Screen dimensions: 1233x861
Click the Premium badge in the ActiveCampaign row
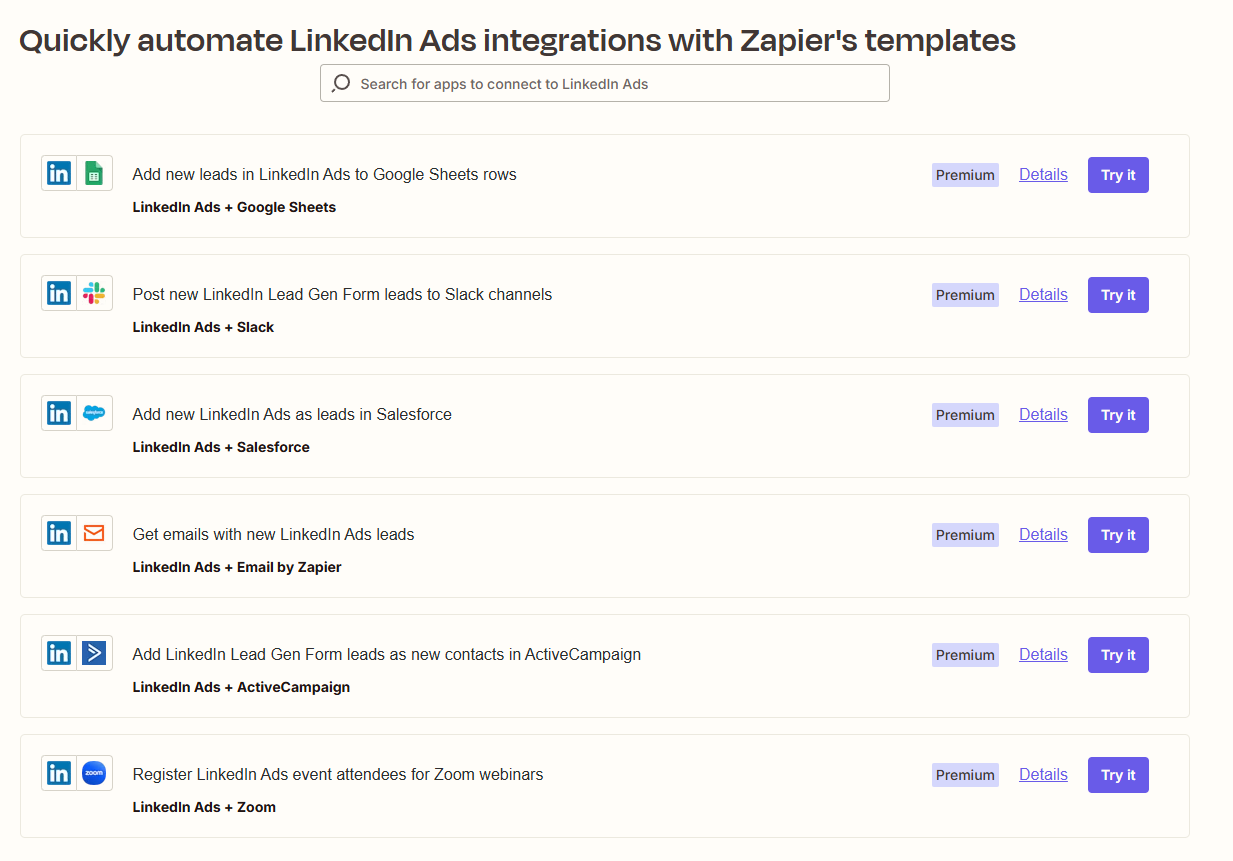click(x=965, y=655)
